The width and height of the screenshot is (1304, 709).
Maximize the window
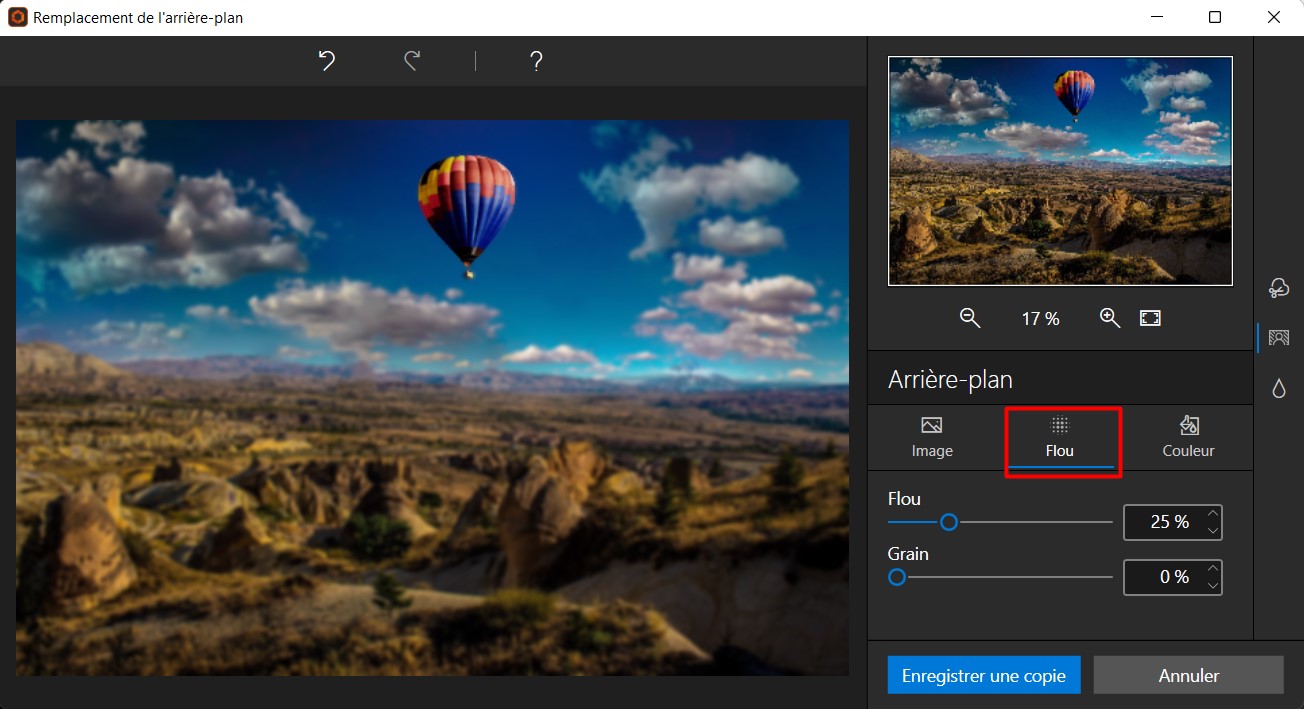pos(1215,17)
